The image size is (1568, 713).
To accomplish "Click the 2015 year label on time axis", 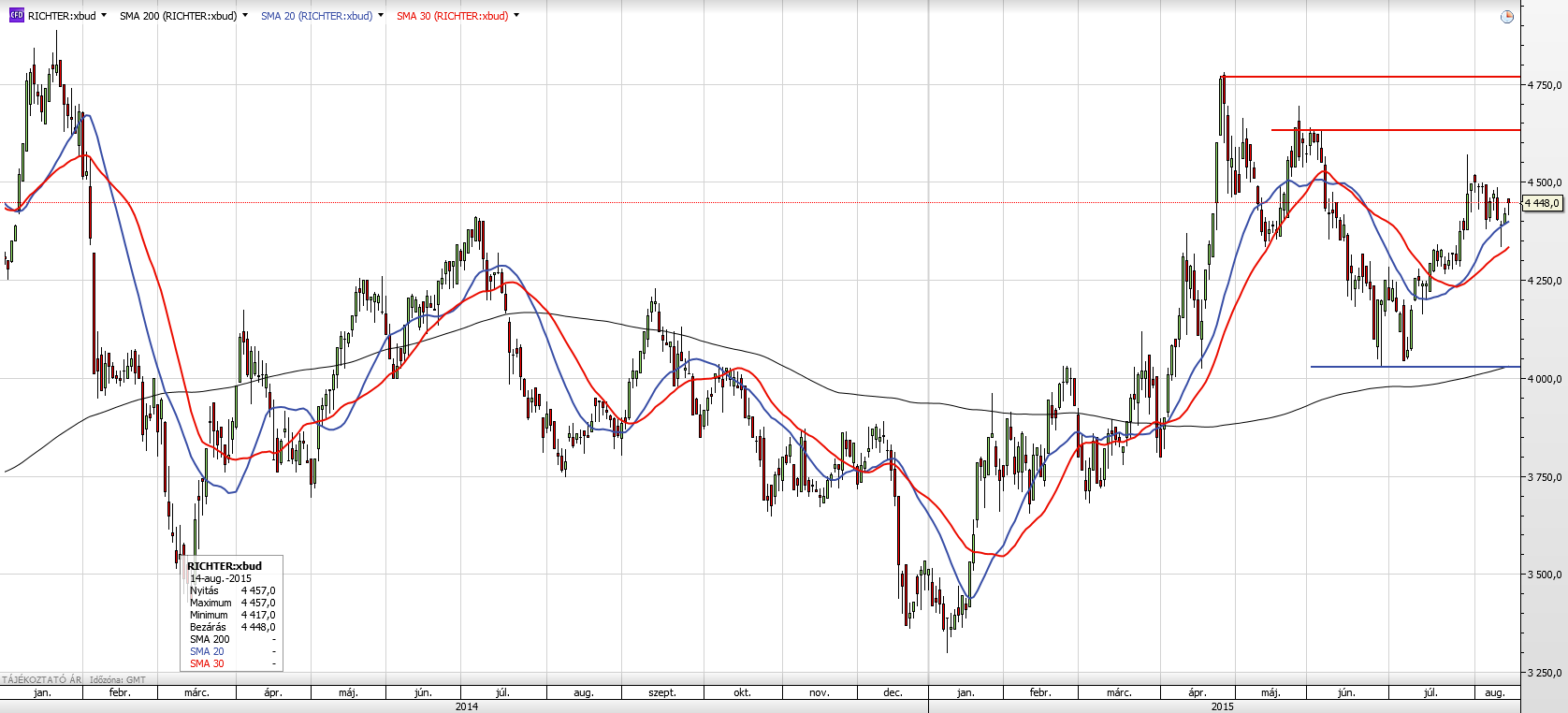I will pos(1222,706).
